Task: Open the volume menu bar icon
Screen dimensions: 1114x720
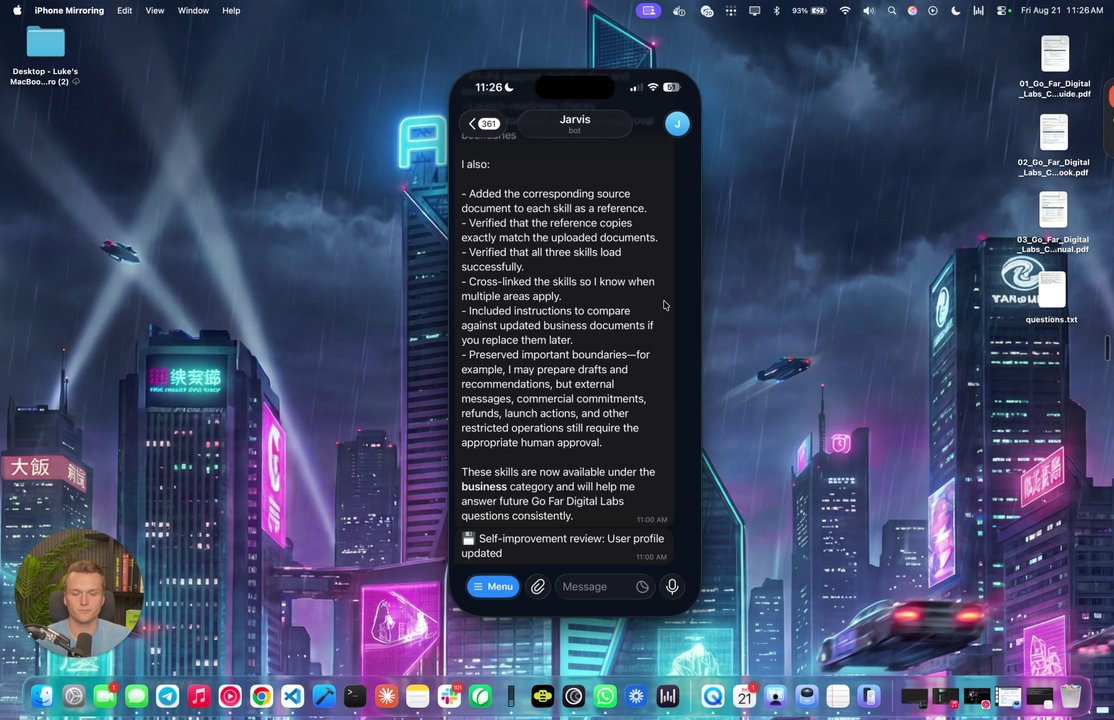Action: (868, 11)
